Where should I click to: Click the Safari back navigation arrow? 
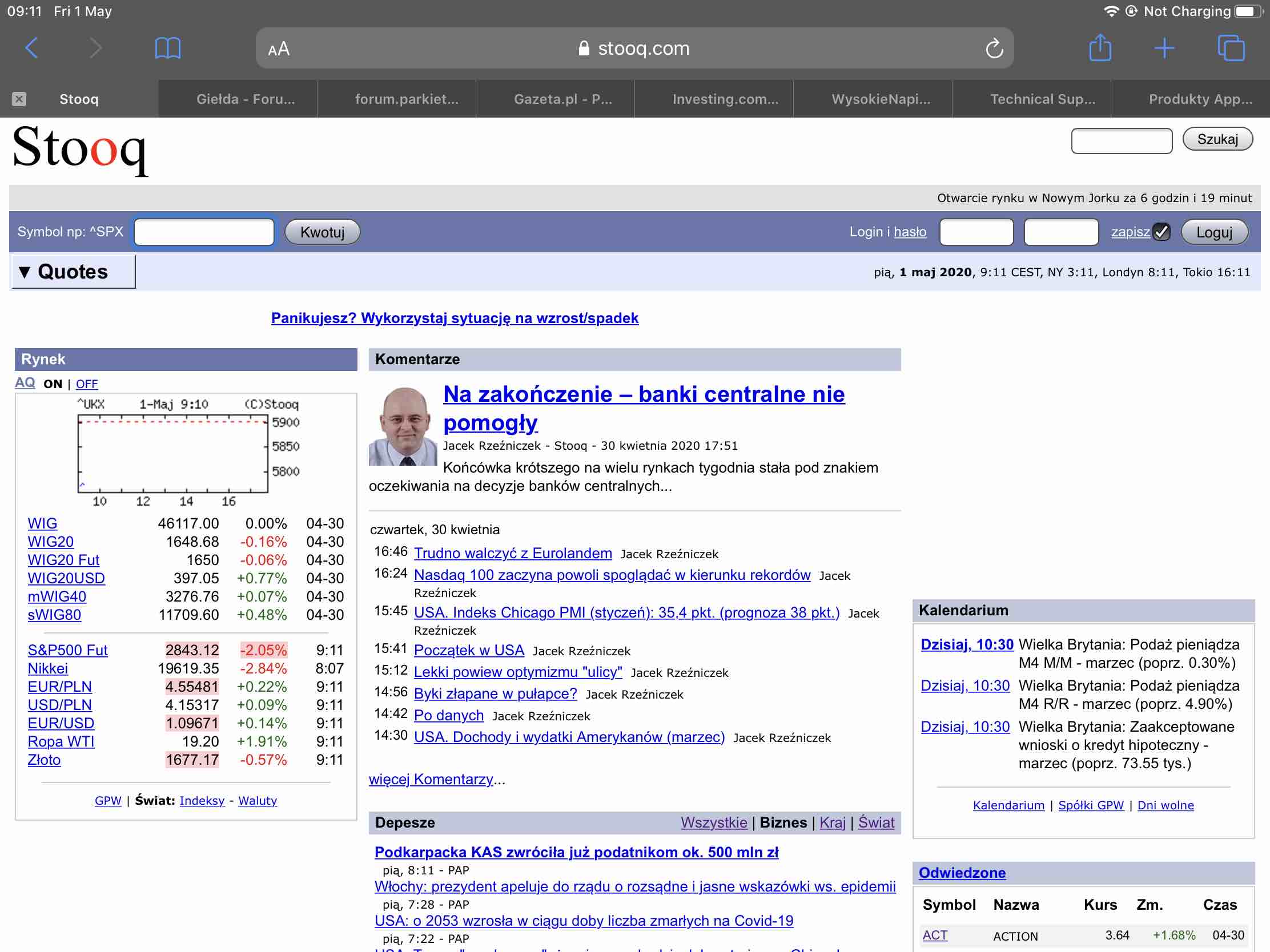click(x=33, y=48)
